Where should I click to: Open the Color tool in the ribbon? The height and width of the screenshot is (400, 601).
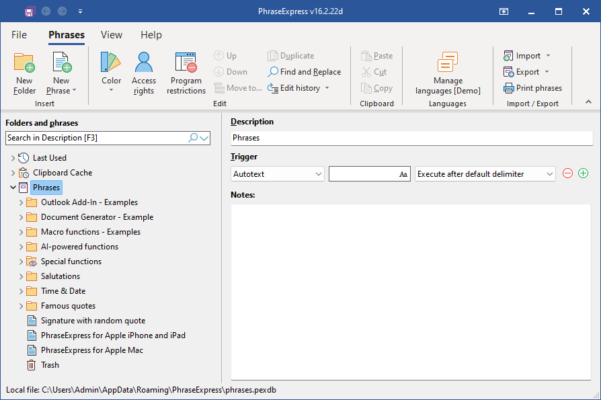(x=111, y=73)
